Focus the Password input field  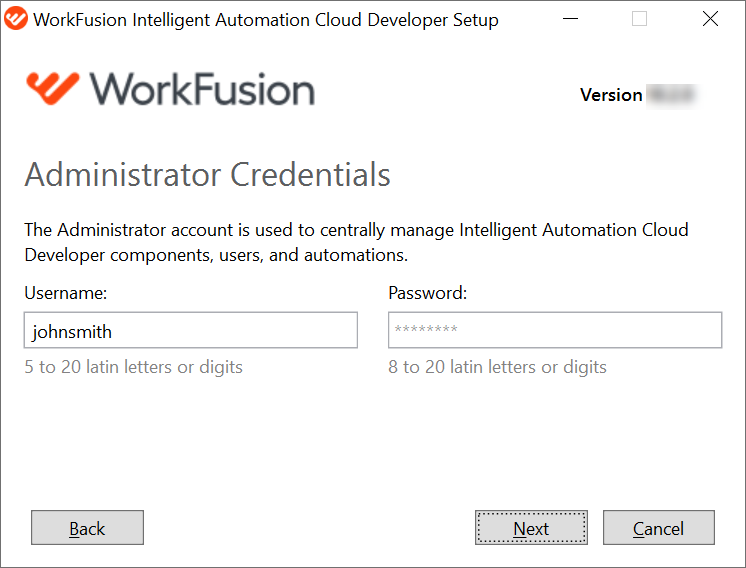[x=555, y=330]
